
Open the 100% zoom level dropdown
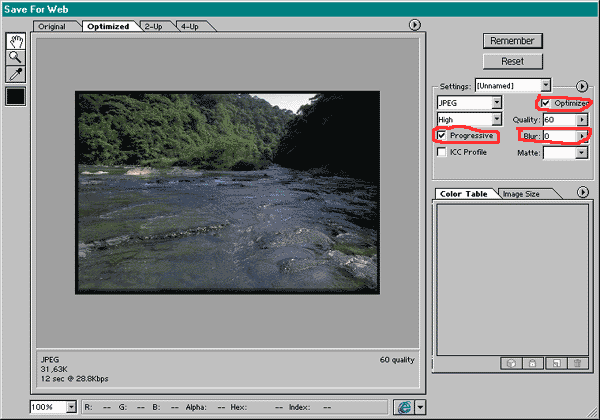[72, 407]
